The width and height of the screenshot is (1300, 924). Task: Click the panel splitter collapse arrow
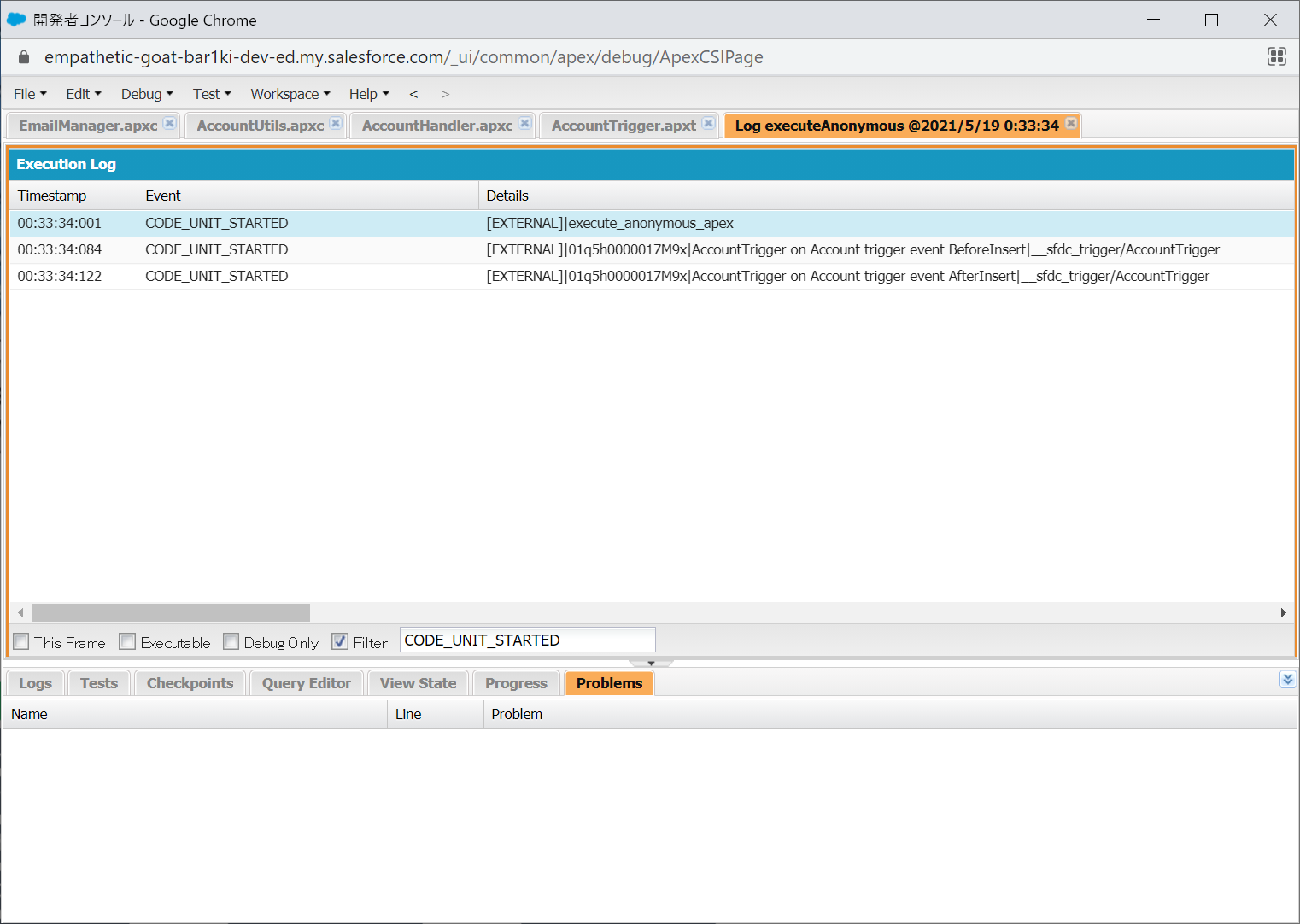pos(651,663)
